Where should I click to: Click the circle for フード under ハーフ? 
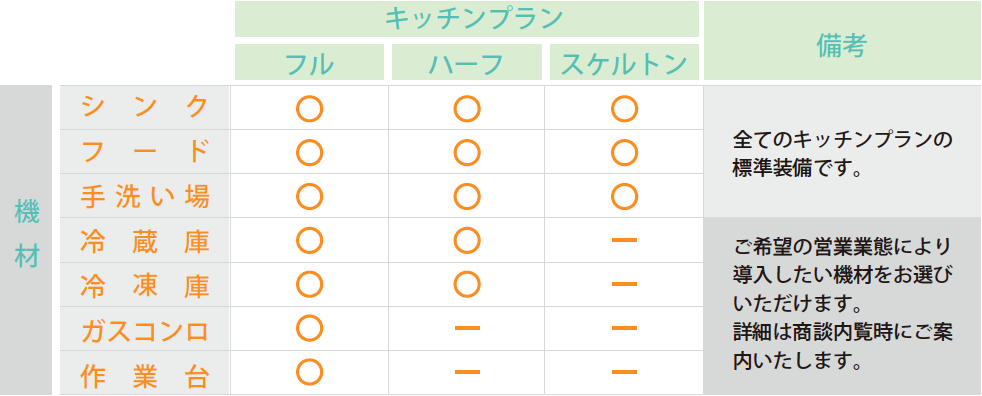pos(467,152)
